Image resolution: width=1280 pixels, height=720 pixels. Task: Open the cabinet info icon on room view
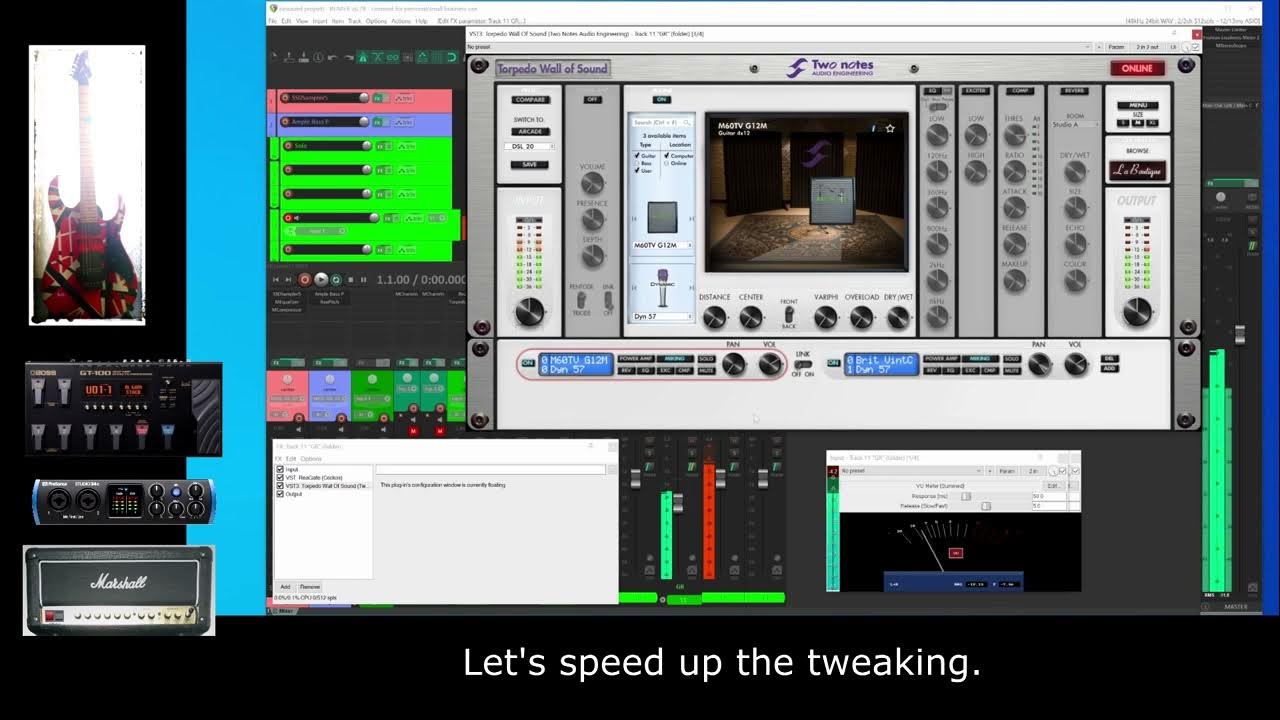(x=875, y=128)
